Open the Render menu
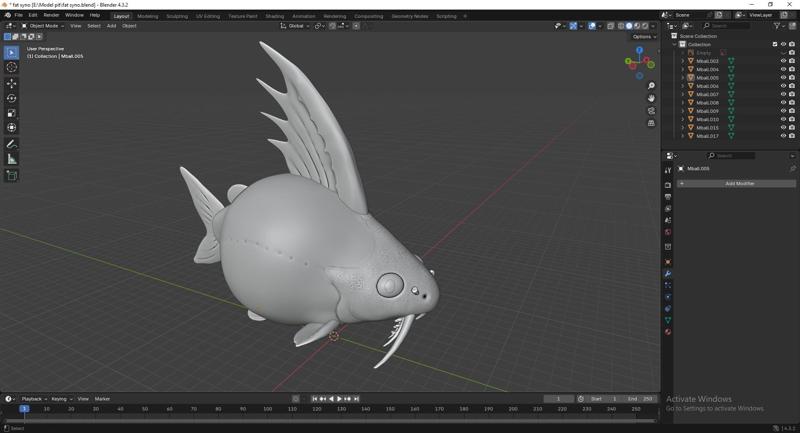 point(51,15)
